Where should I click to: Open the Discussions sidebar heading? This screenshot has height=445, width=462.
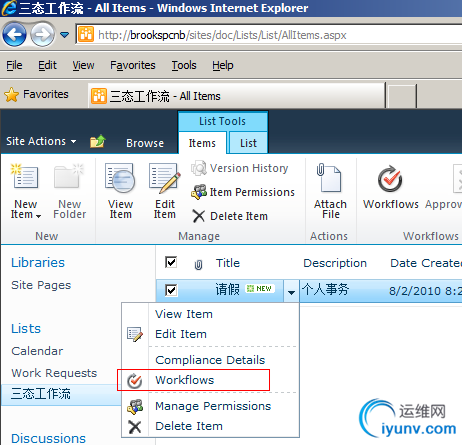48,438
